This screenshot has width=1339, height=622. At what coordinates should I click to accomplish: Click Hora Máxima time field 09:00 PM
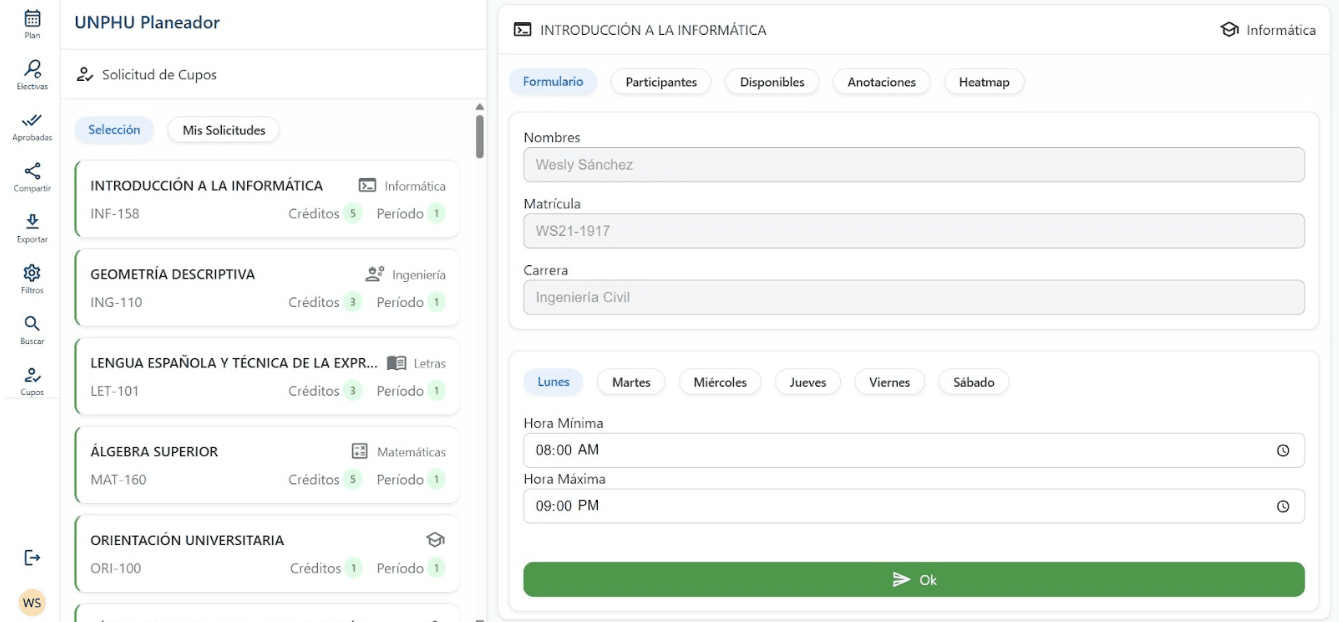(914, 506)
